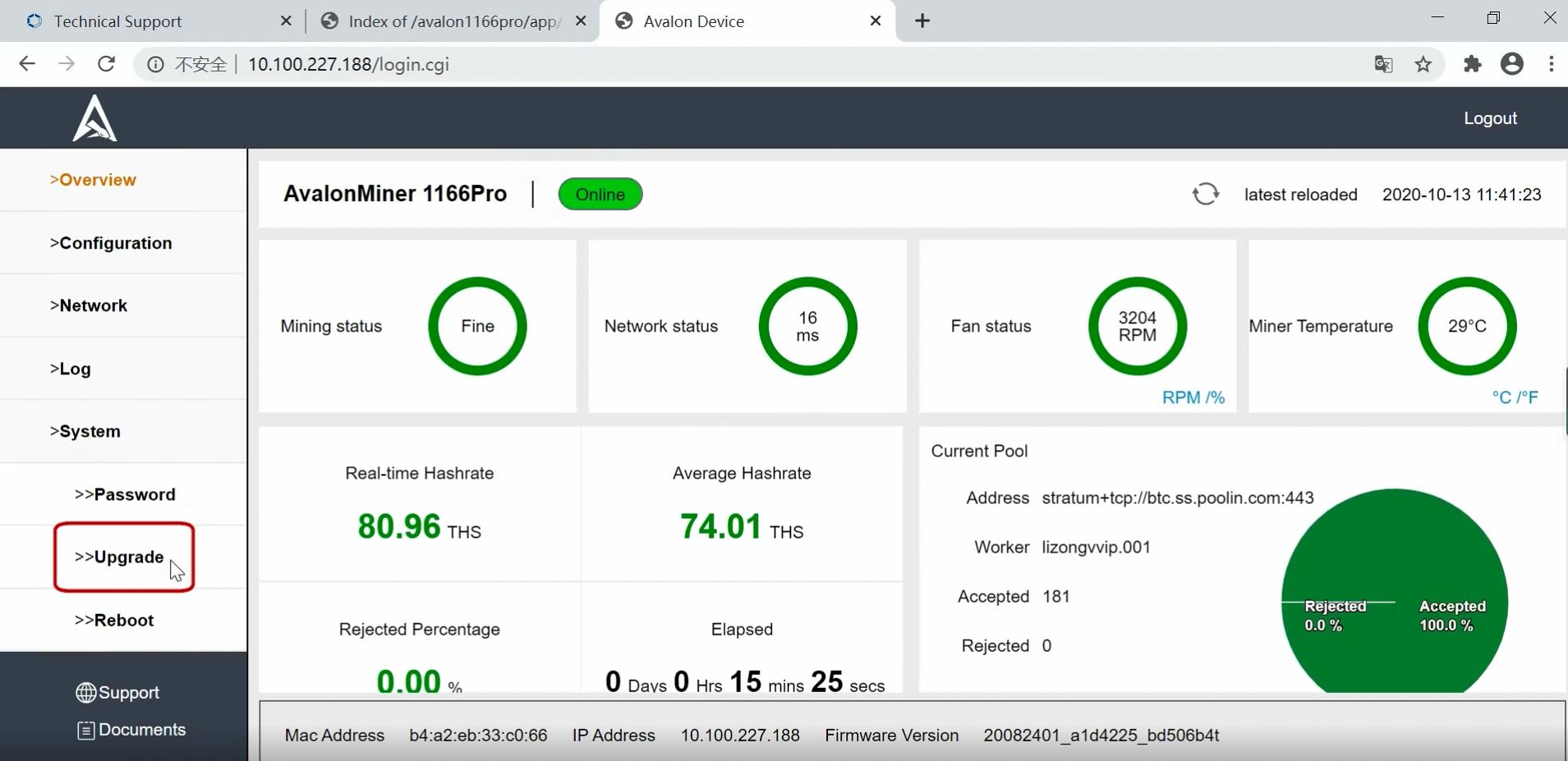Image resolution: width=1568 pixels, height=761 pixels.
Task: Click the reload refresh icon near latest reloaded
Action: 1205,195
